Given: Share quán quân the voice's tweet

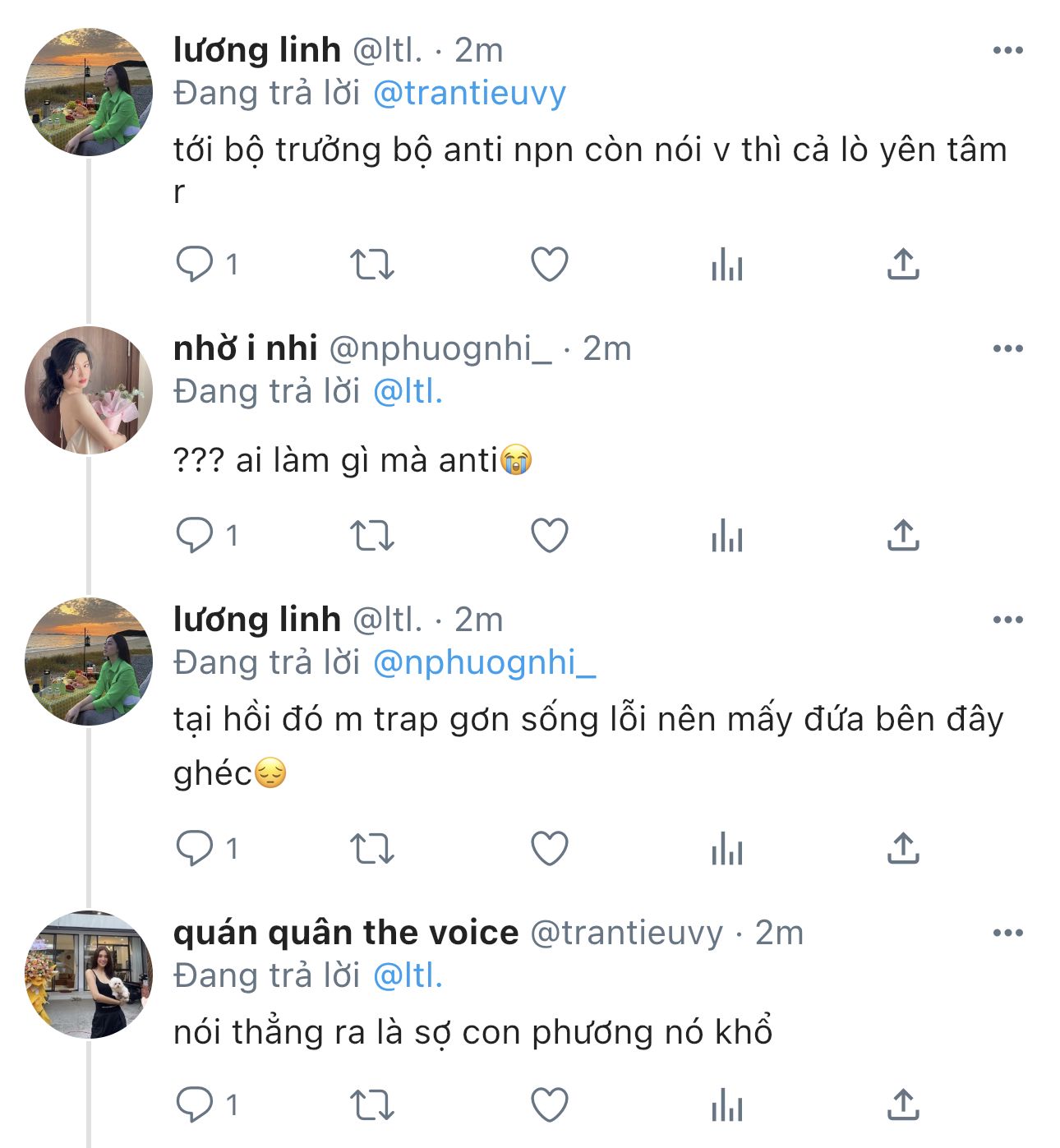Looking at the screenshot, I should pos(903,1104).
